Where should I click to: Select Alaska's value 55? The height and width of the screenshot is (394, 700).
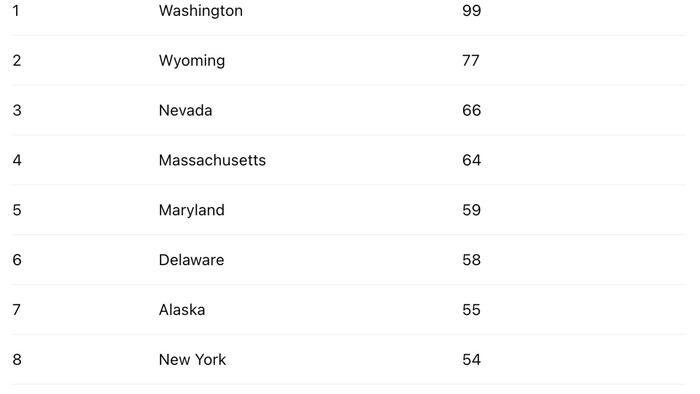pyautogui.click(x=471, y=310)
